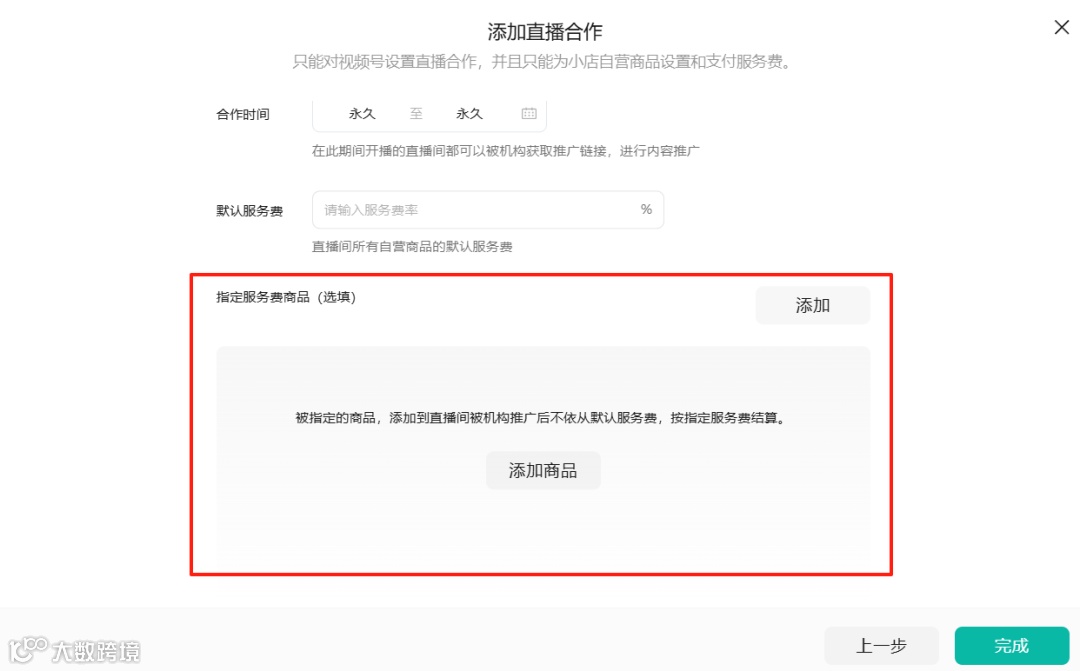Click the 直播间所有自营商品的默认服务费 hint

pos(412,247)
